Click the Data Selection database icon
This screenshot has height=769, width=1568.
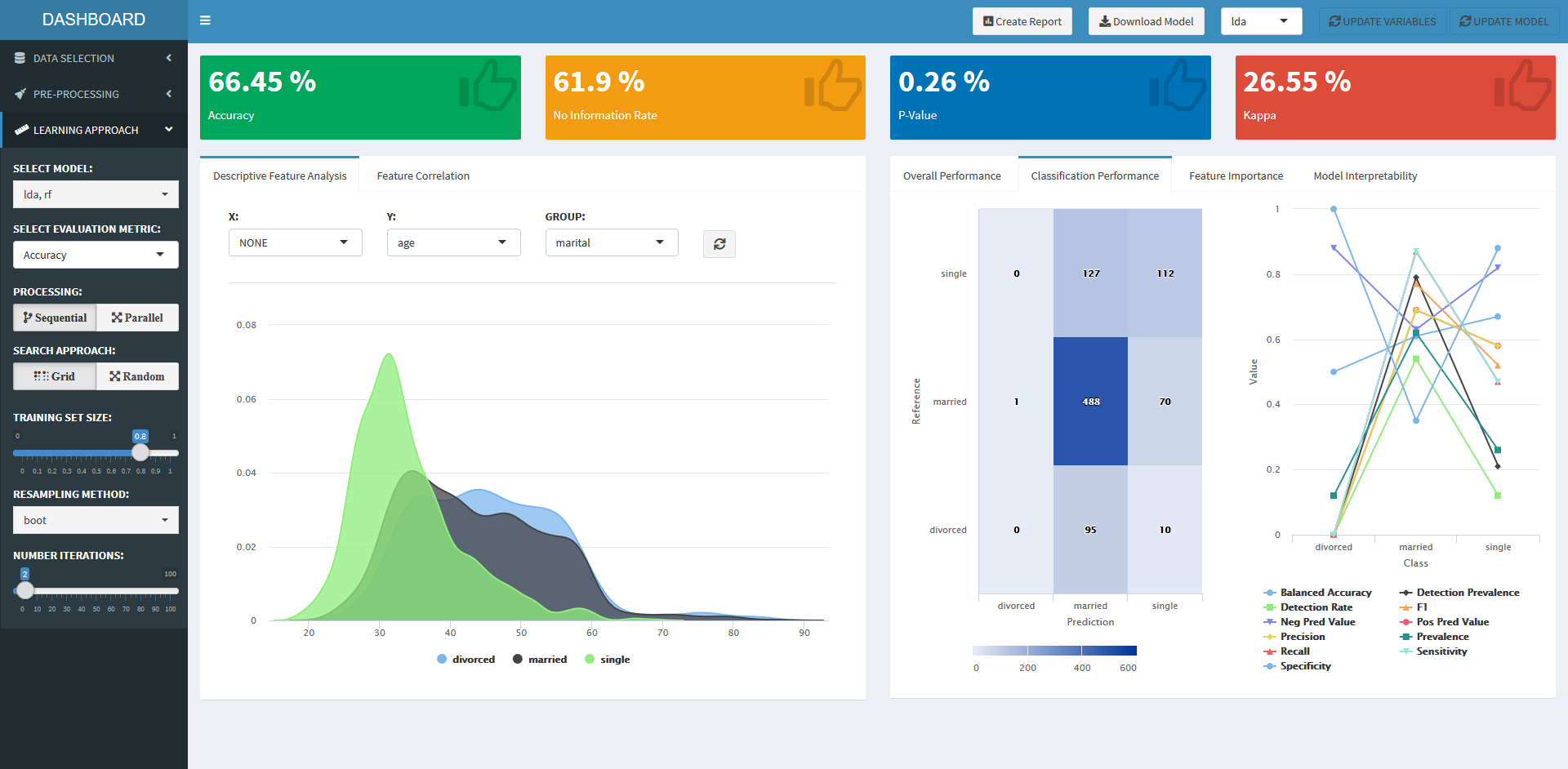coord(20,59)
